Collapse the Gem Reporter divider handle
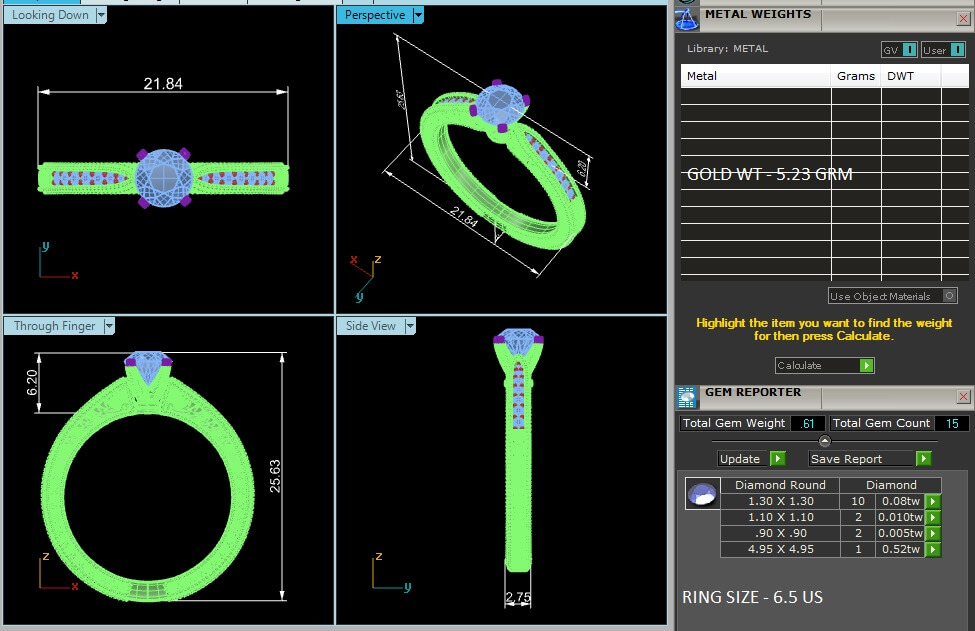Viewport: 975px width, 631px height. (825, 441)
